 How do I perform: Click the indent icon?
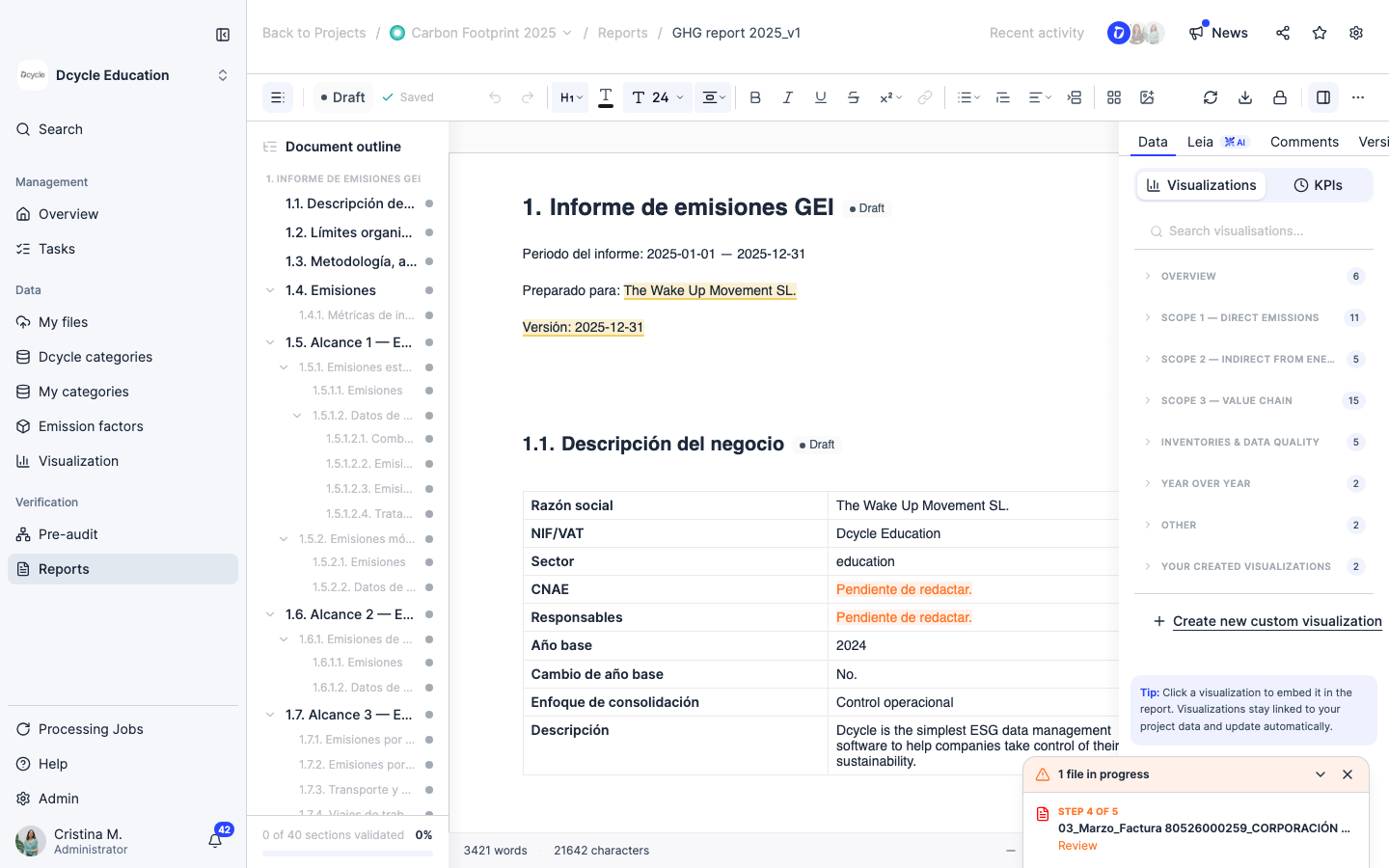coord(1075,97)
